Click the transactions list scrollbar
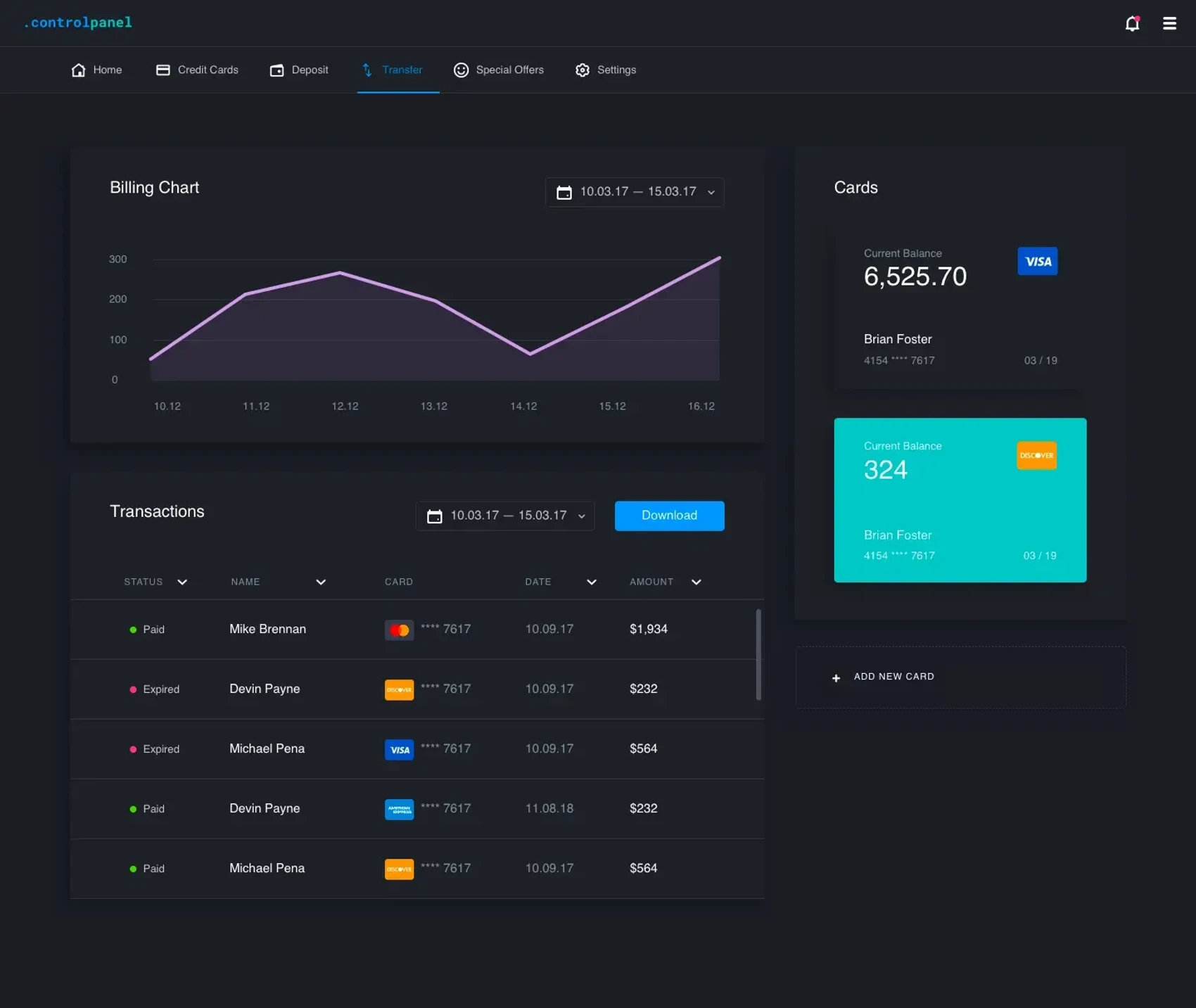The width and height of the screenshot is (1196, 1008). 758,655
